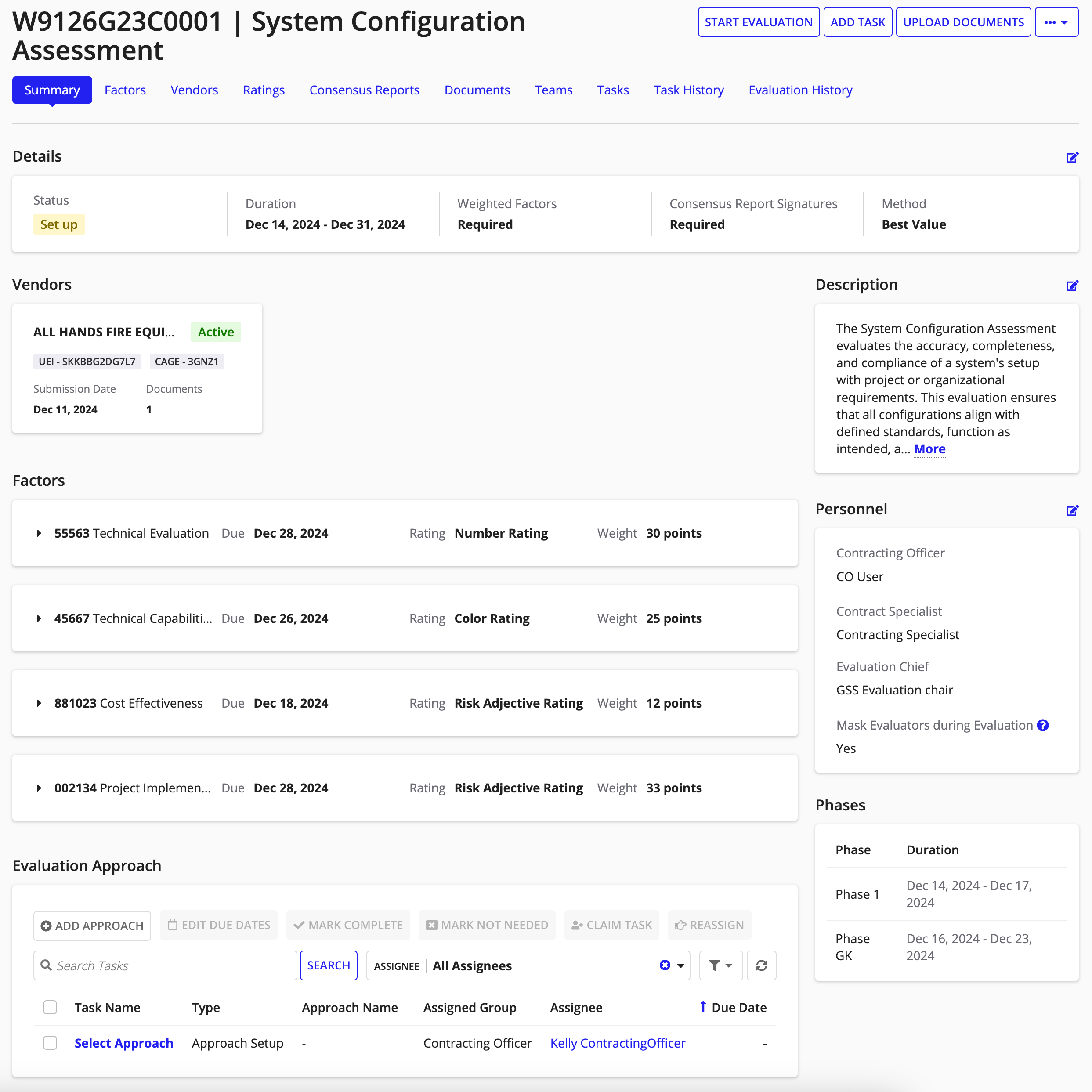Click the Active vendor status badge
1092x1092 pixels.
[x=216, y=332]
